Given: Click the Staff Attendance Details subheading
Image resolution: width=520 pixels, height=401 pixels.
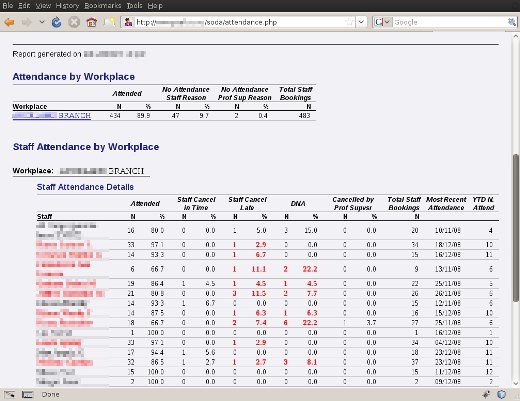Looking at the screenshot, I should point(85,187).
